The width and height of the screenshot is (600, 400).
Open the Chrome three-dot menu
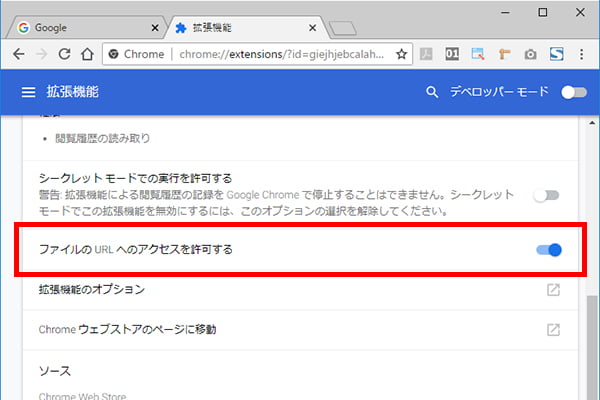pos(582,53)
